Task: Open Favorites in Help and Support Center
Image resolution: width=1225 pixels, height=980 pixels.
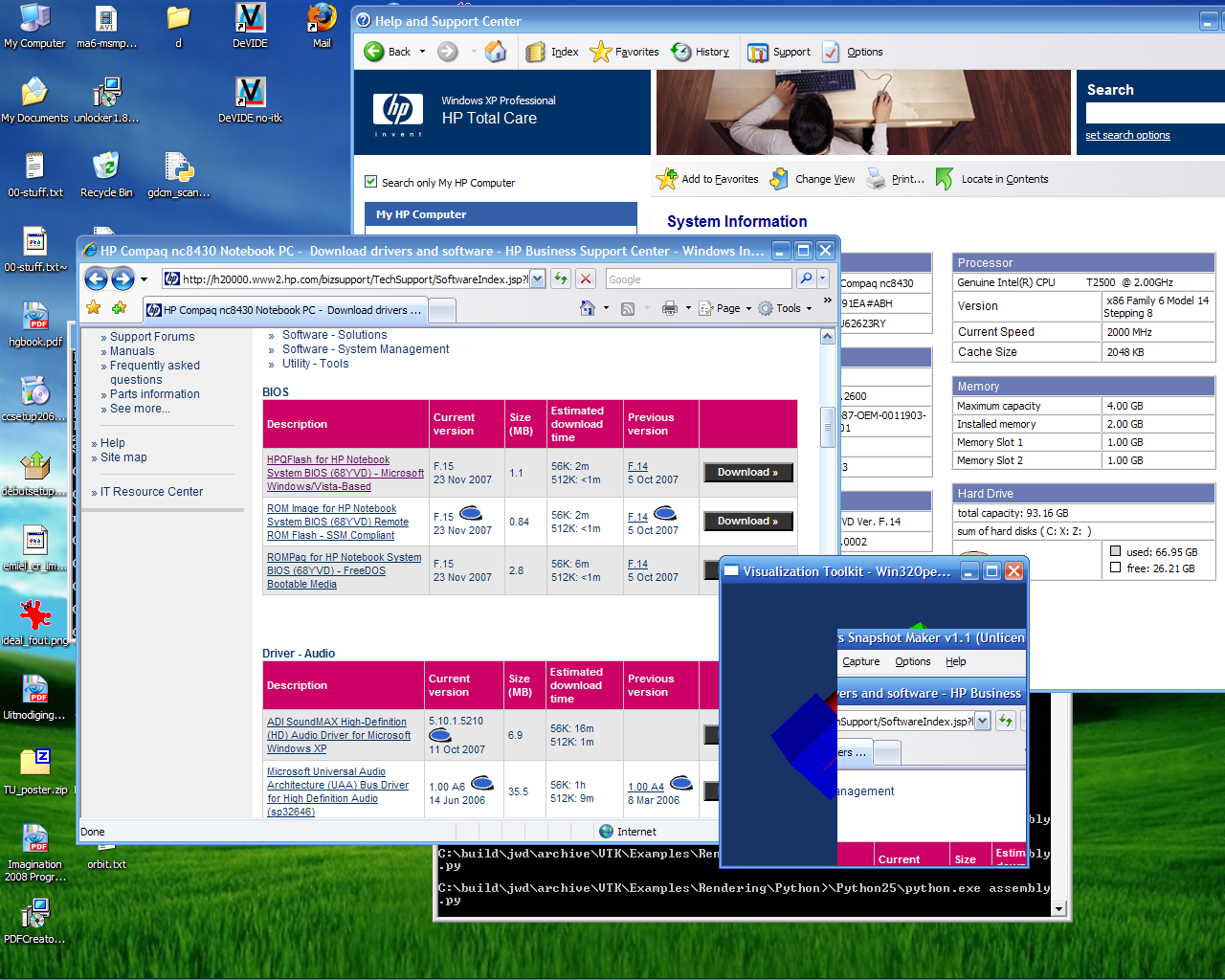Action: (624, 52)
